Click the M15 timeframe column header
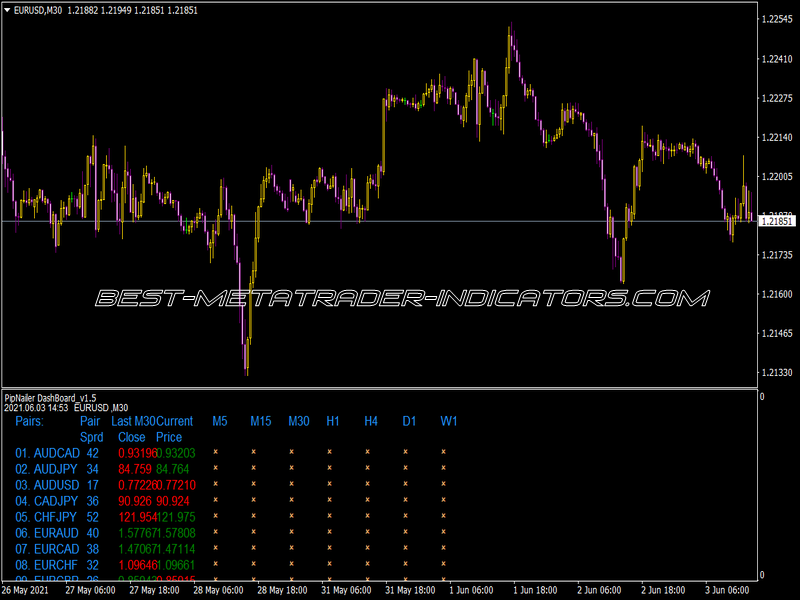800x600 pixels. coord(261,421)
